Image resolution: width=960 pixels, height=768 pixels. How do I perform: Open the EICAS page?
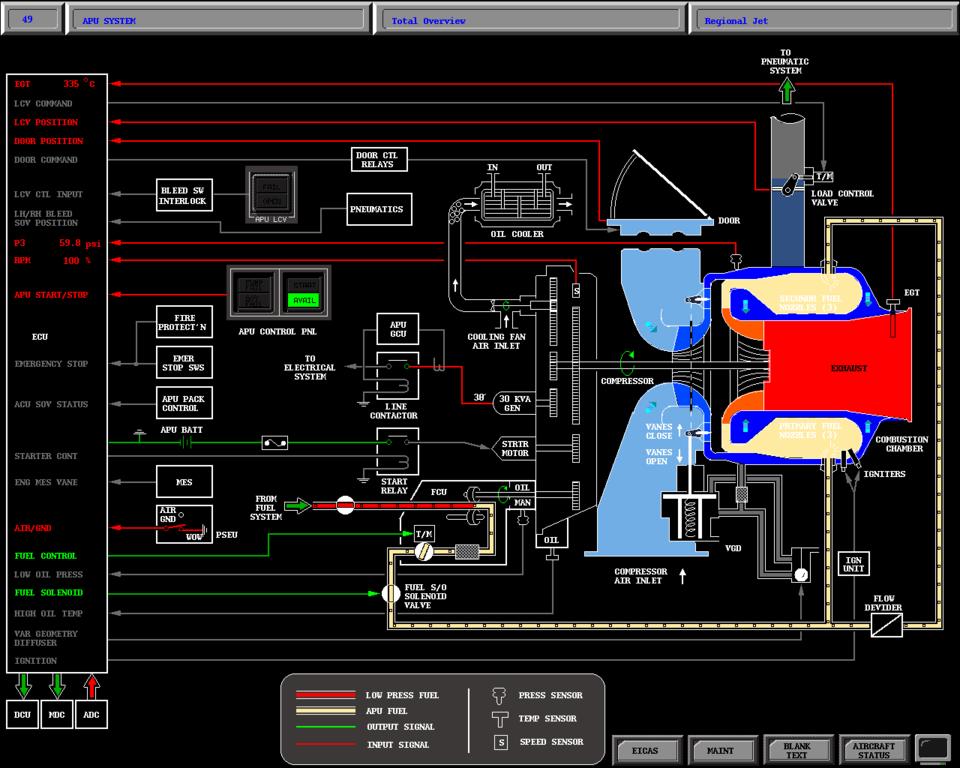(645, 750)
